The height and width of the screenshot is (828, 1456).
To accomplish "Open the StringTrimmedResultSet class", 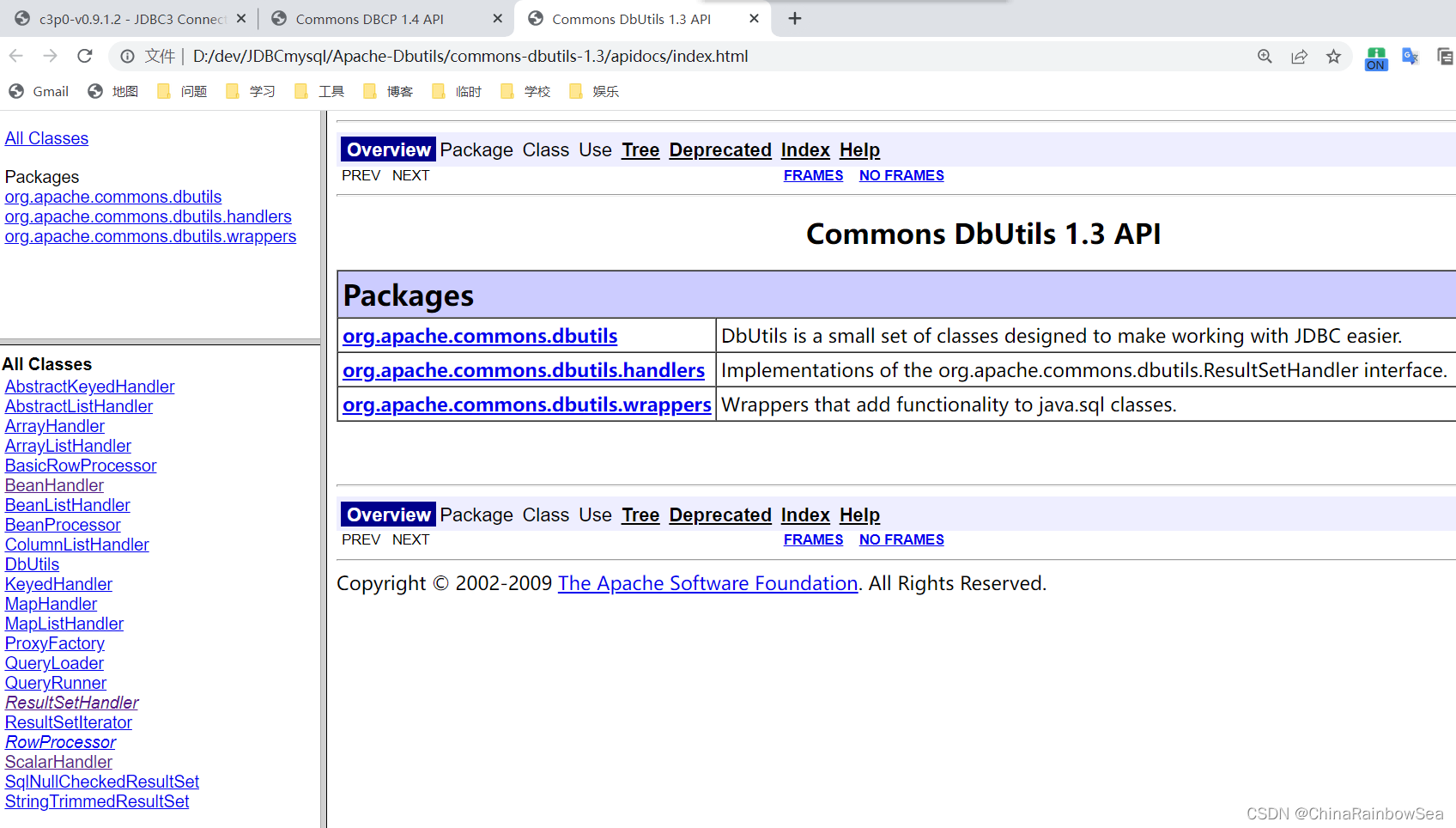I will point(97,801).
